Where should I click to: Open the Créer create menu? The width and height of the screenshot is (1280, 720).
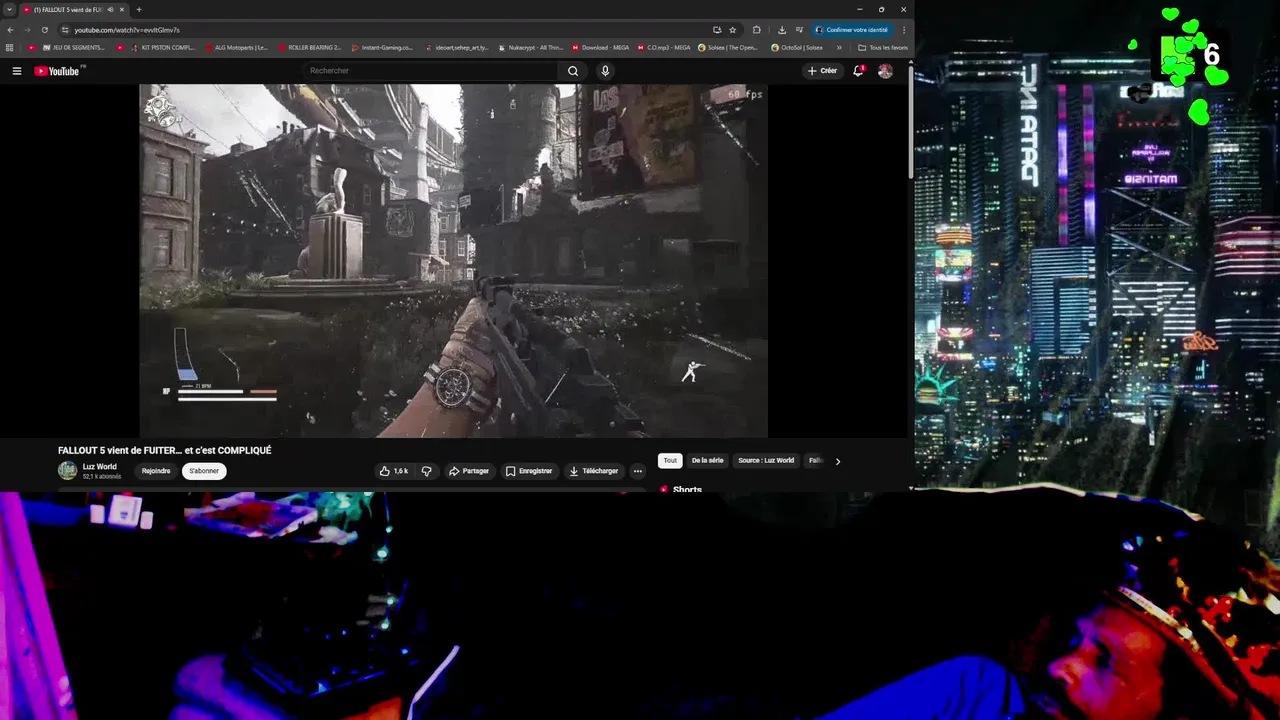click(822, 71)
